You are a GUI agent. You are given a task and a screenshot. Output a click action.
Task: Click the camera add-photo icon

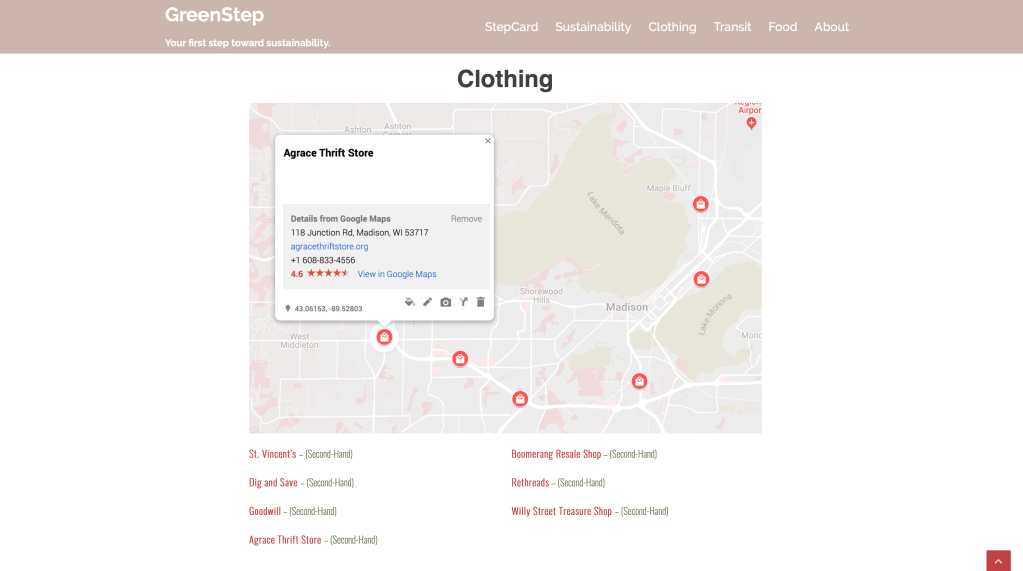445,302
